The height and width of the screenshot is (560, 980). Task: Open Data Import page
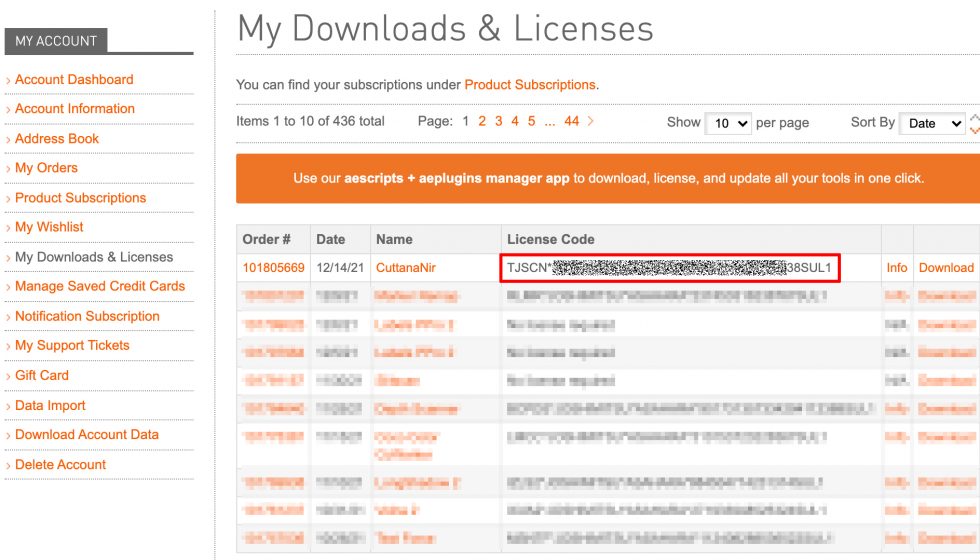pos(50,406)
